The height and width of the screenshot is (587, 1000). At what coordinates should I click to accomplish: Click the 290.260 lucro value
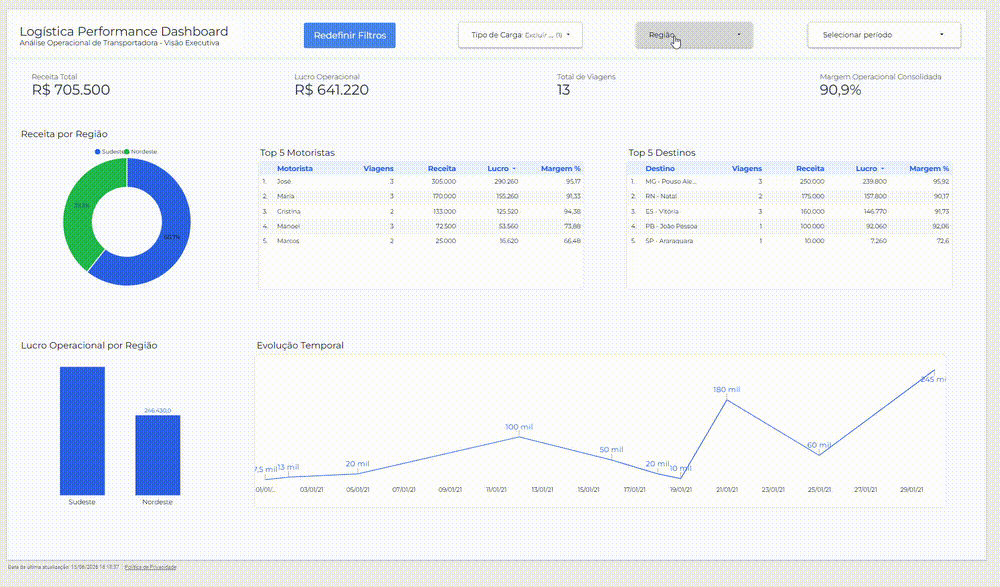click(506, 182)
